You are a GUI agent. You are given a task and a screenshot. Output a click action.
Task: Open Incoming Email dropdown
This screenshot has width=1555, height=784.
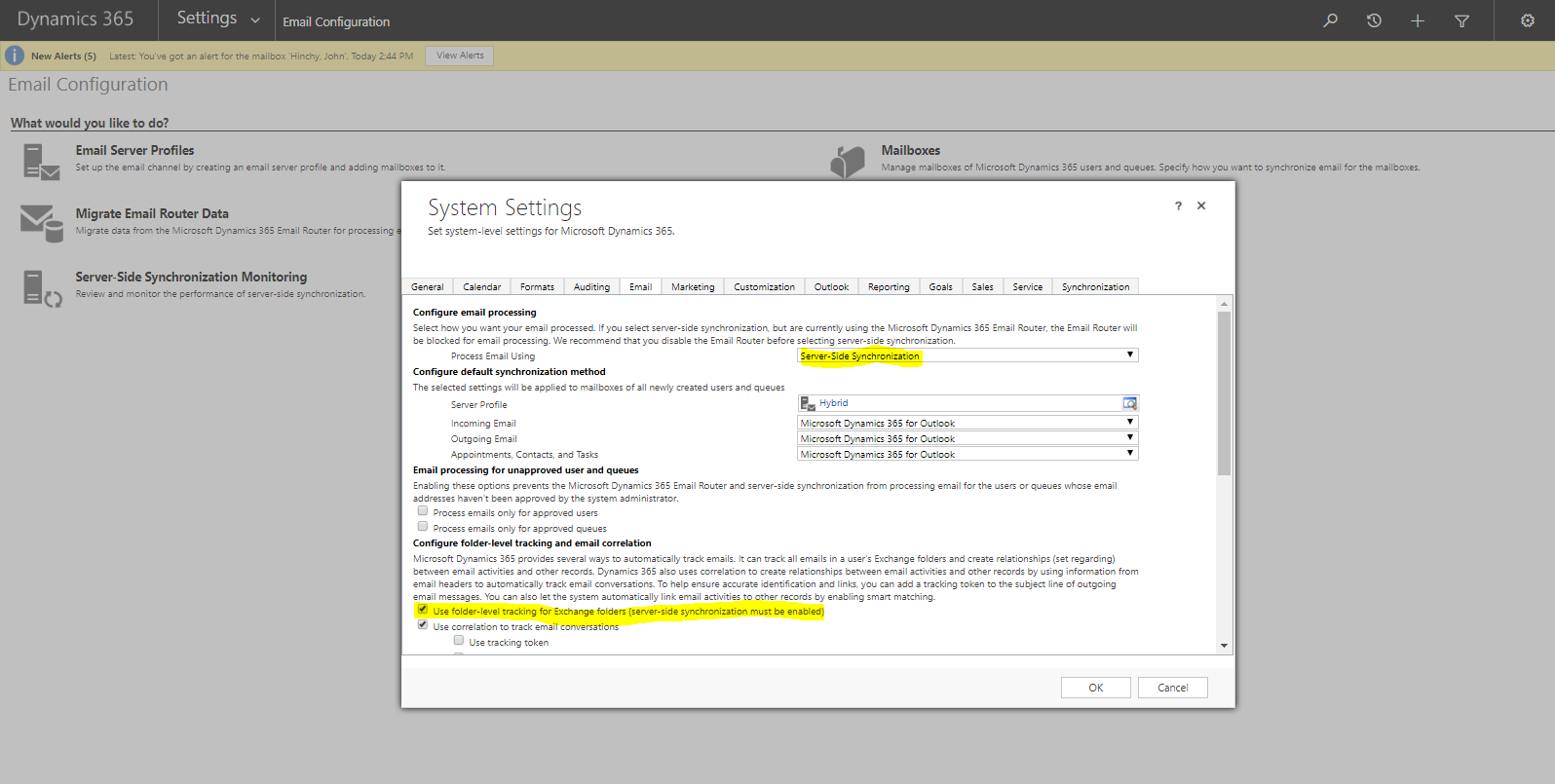click(967, 423)
